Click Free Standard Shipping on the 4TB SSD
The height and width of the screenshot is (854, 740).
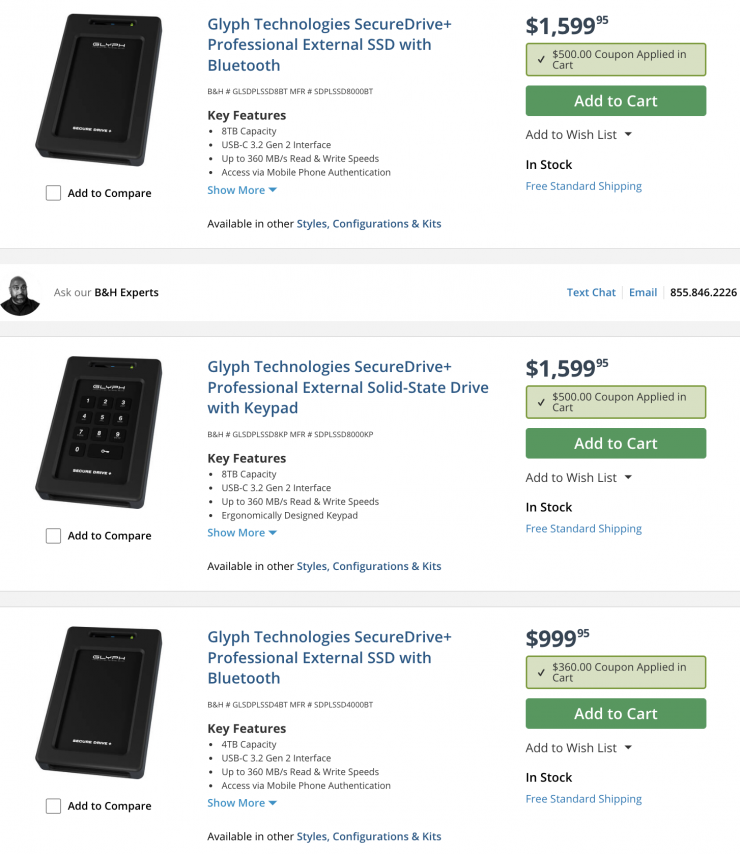pos(583,799)
